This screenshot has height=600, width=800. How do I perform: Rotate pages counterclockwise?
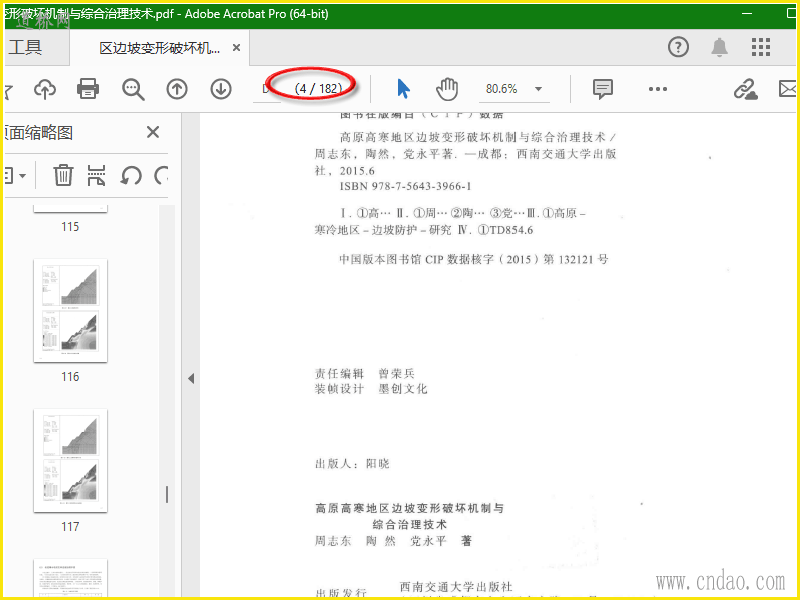pos(131,176)
